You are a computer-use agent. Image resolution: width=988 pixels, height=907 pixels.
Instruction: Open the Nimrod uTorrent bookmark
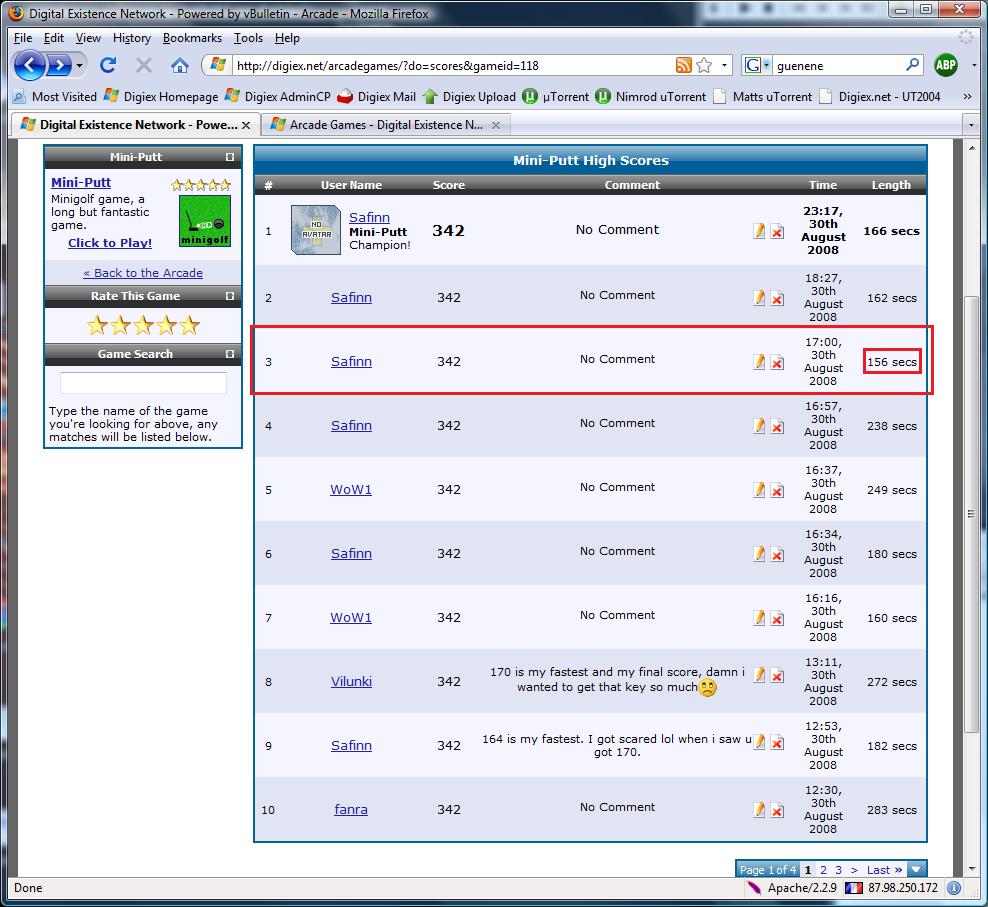(x=651, y=96)
